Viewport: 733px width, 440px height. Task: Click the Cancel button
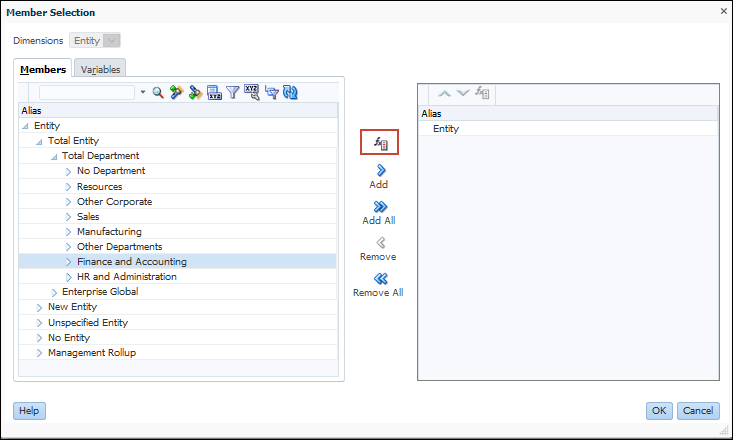(698, 411)
